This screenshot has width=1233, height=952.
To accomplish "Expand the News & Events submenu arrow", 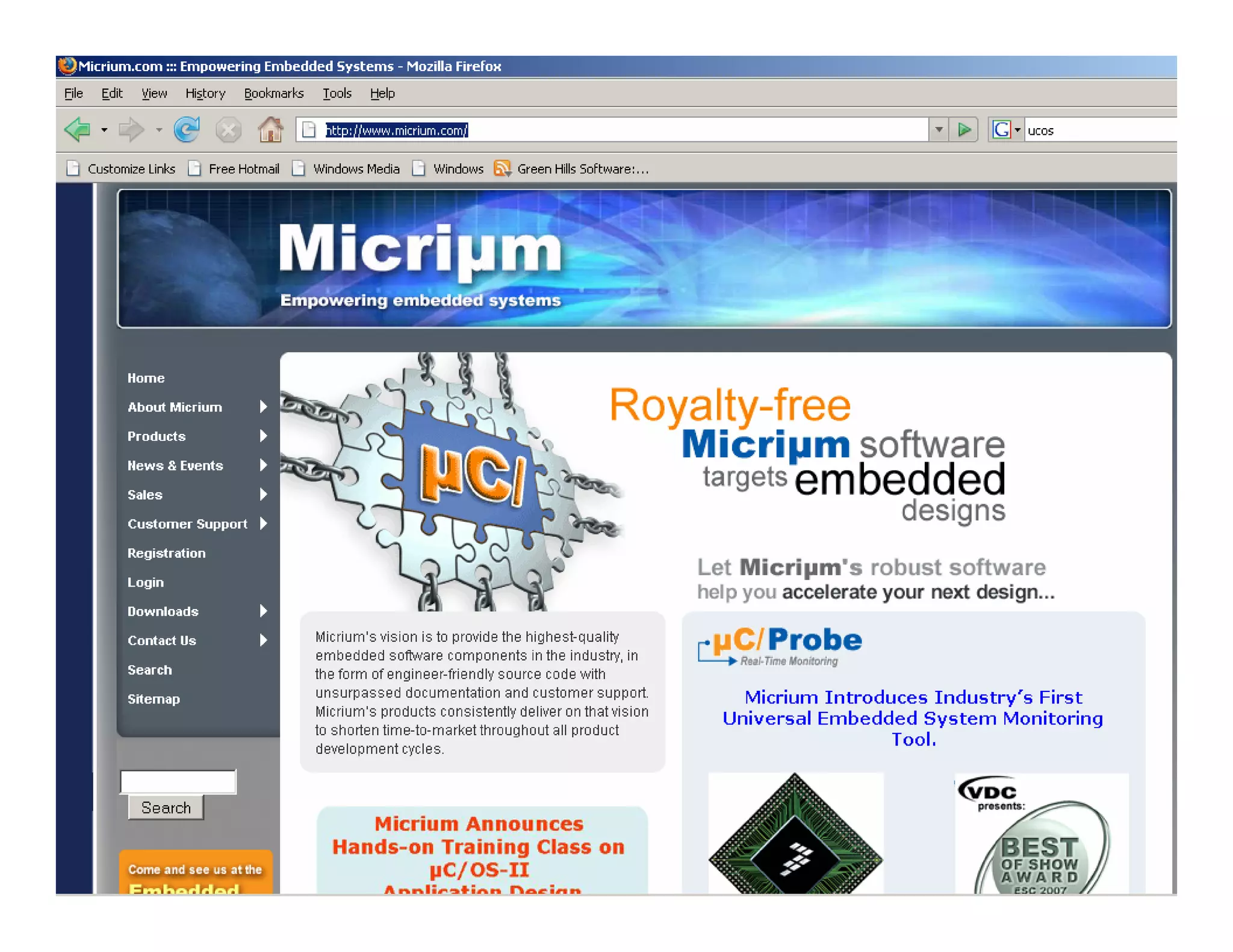I will click(x=263, y=465).
